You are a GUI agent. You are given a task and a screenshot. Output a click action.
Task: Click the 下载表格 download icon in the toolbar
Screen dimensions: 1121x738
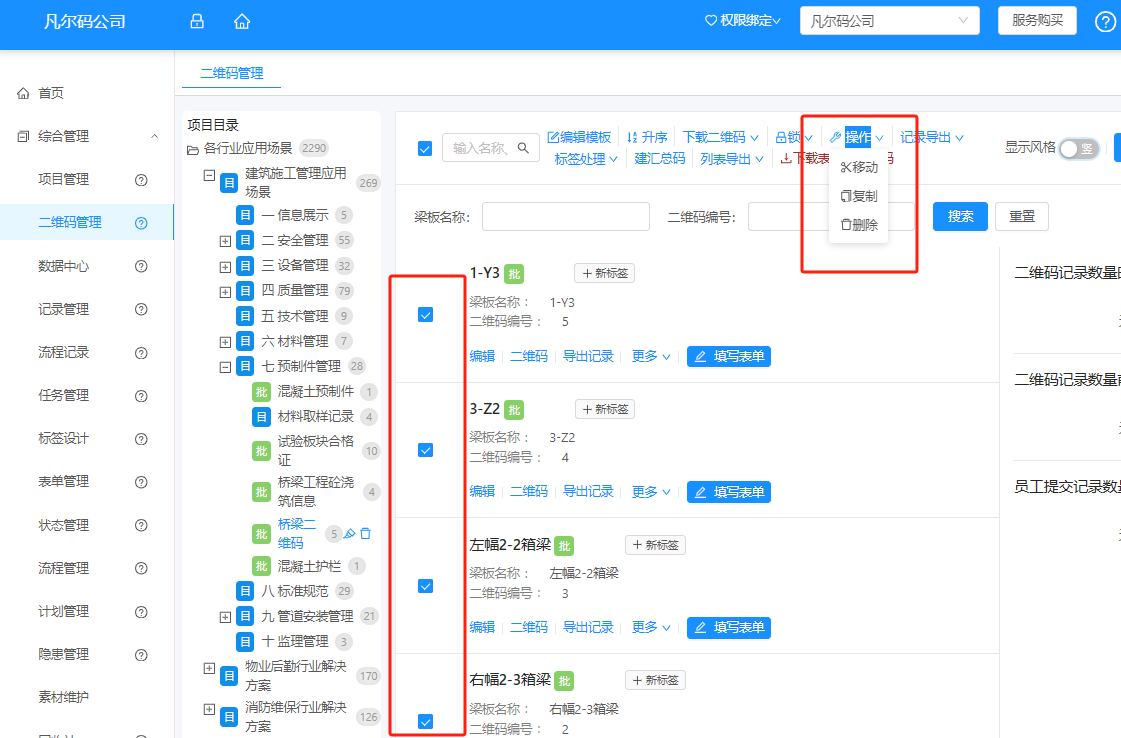coord(786,157)
